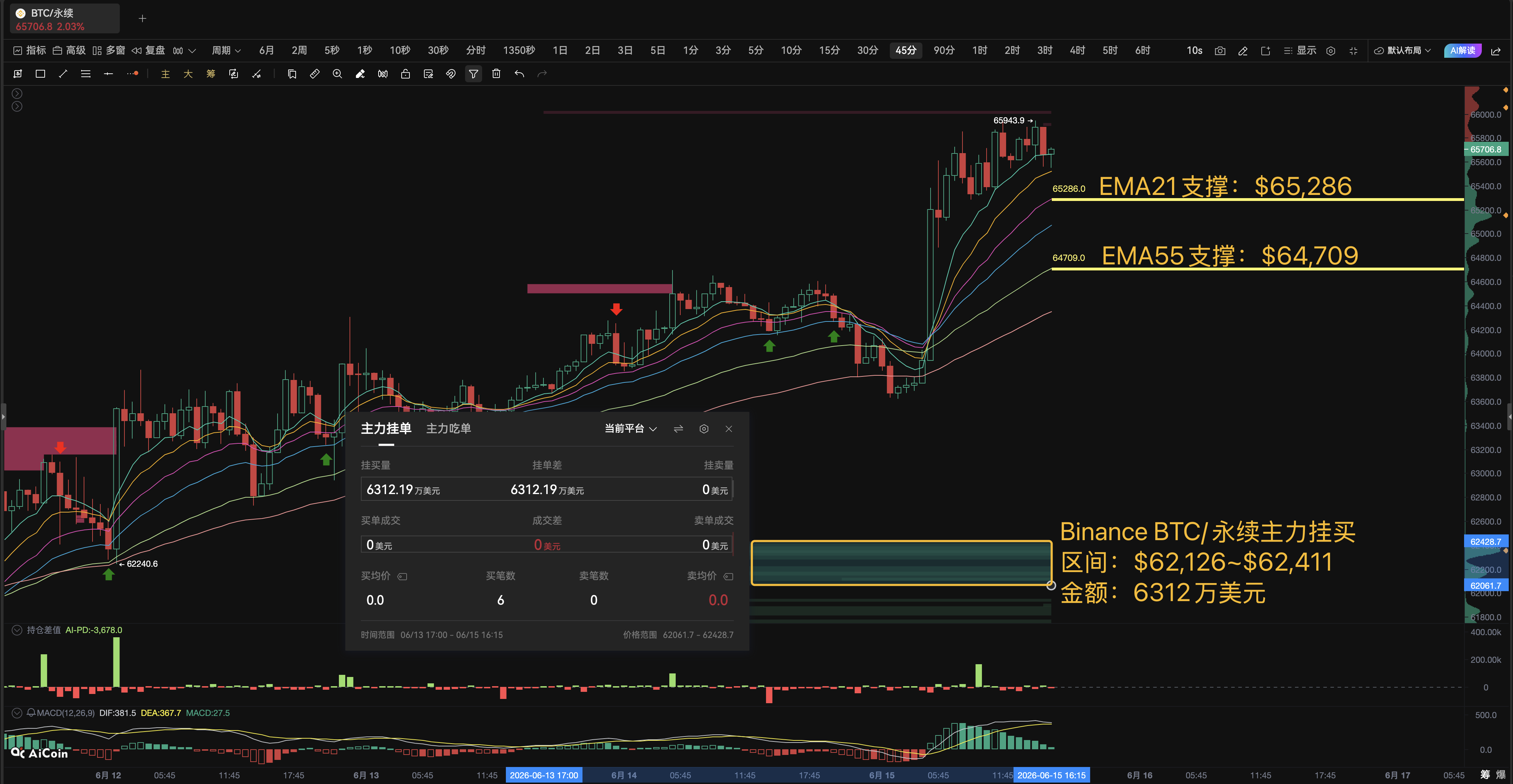Screen dimensions: 1513x784
Task: Select the horizontal price line tool
Action: pyautogui.click(x=109, y=74)
